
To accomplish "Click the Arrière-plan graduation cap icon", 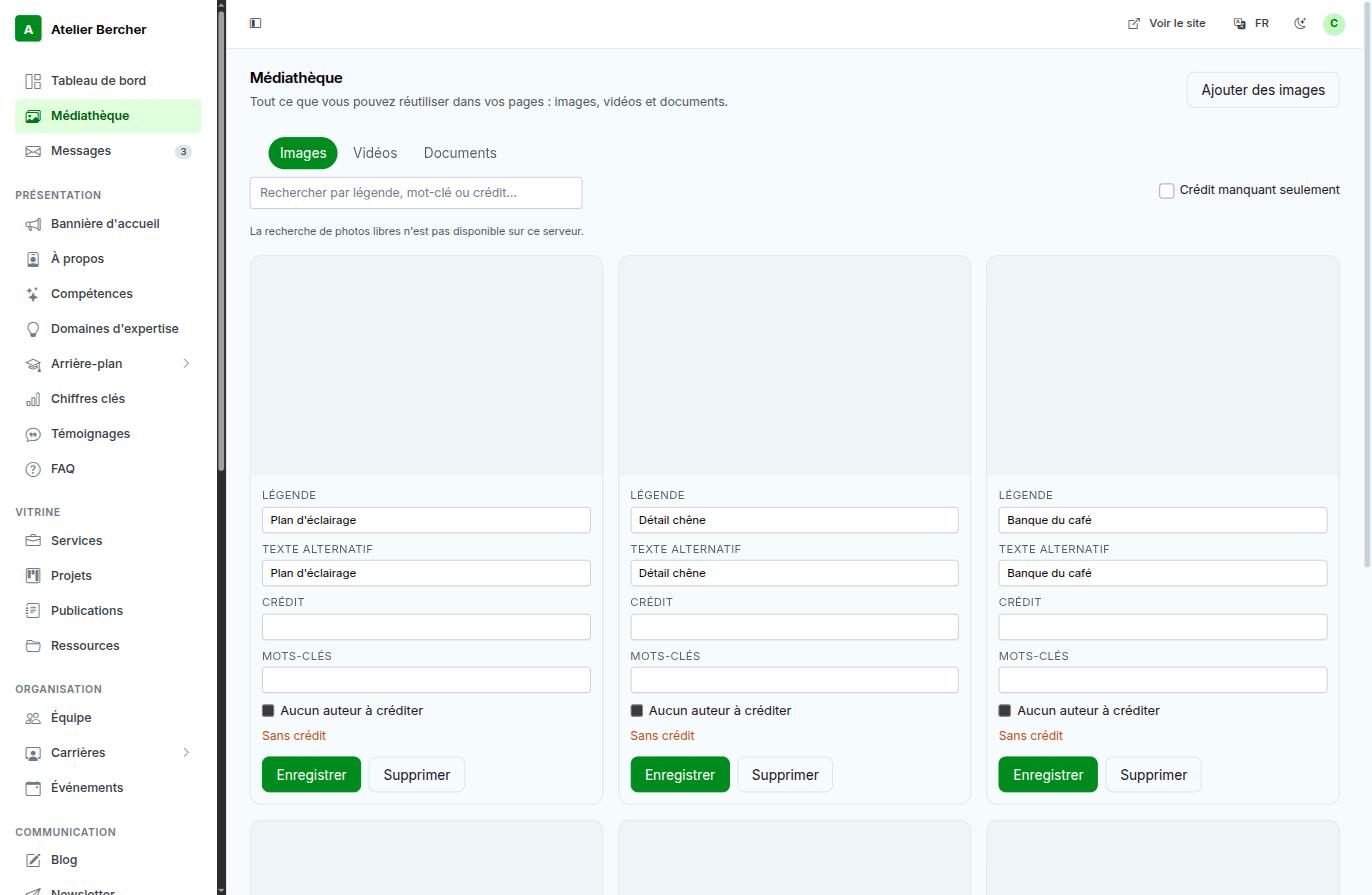I will pyautogui.click(x=33, y=364).
